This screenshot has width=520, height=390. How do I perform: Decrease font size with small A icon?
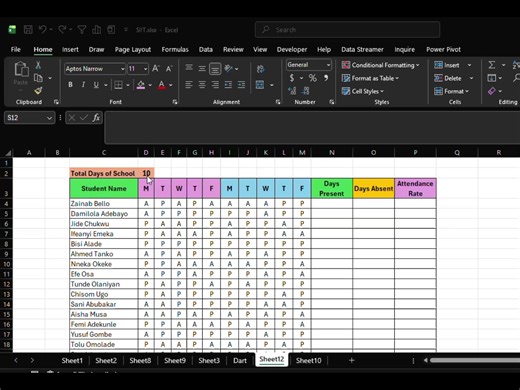tap(169, 69)
